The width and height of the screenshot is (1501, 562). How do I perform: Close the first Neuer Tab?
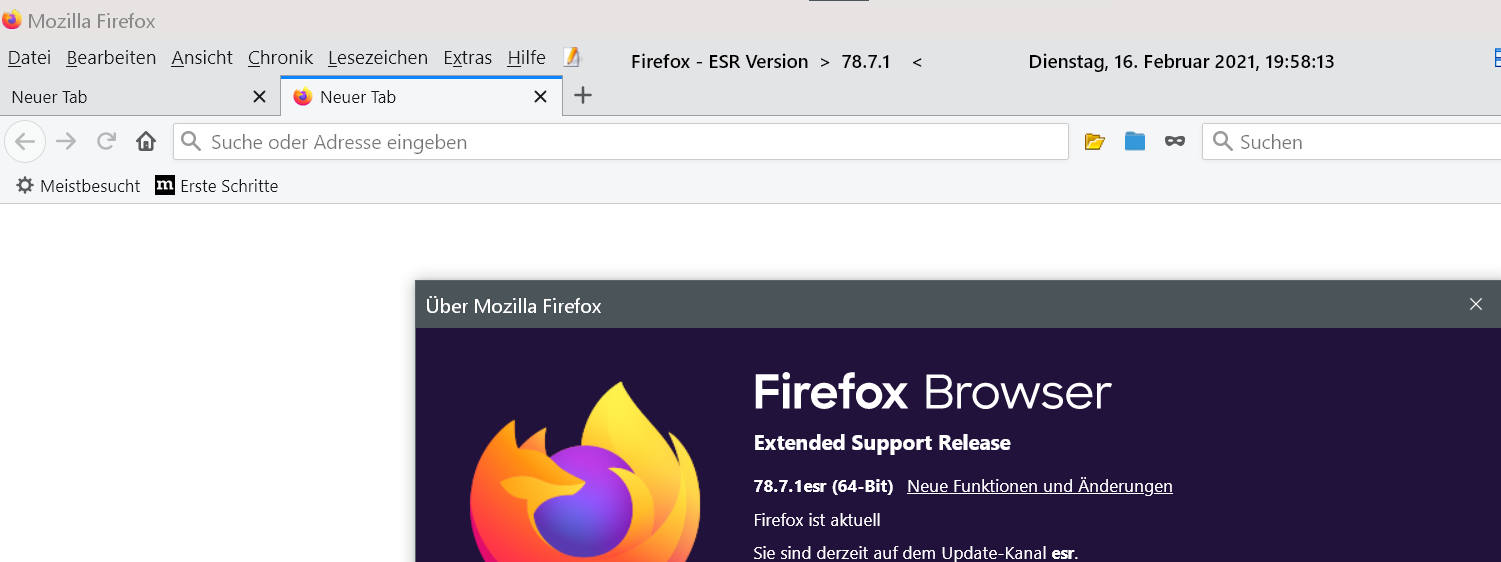point(259,97)
